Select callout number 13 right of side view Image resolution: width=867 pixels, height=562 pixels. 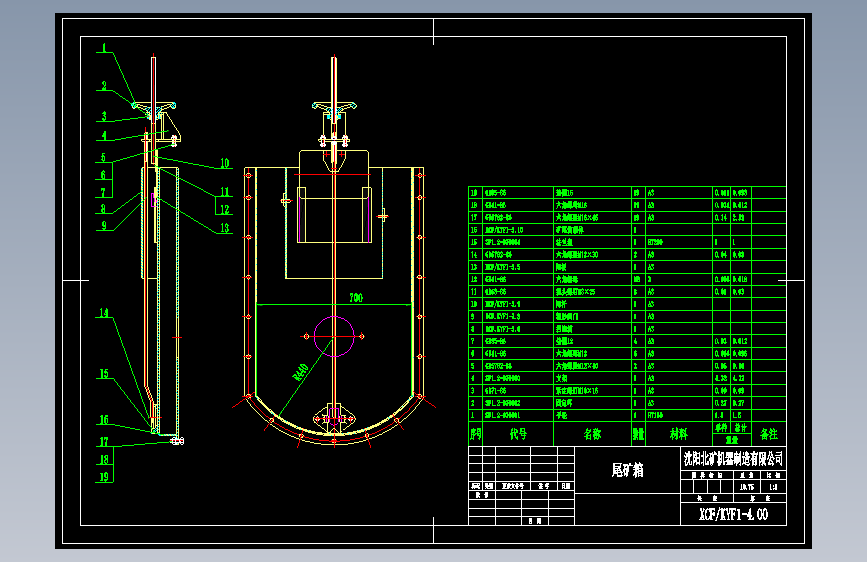pos(224,228)
